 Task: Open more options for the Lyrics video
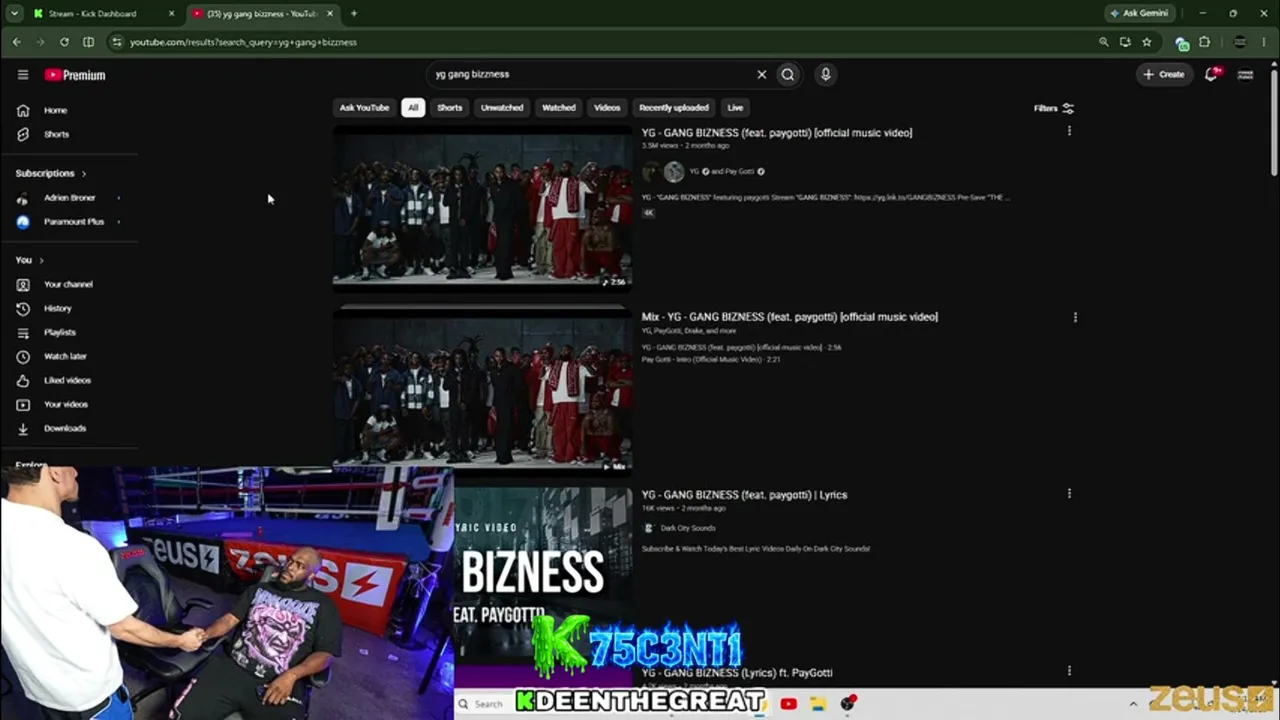point(1069,493)
